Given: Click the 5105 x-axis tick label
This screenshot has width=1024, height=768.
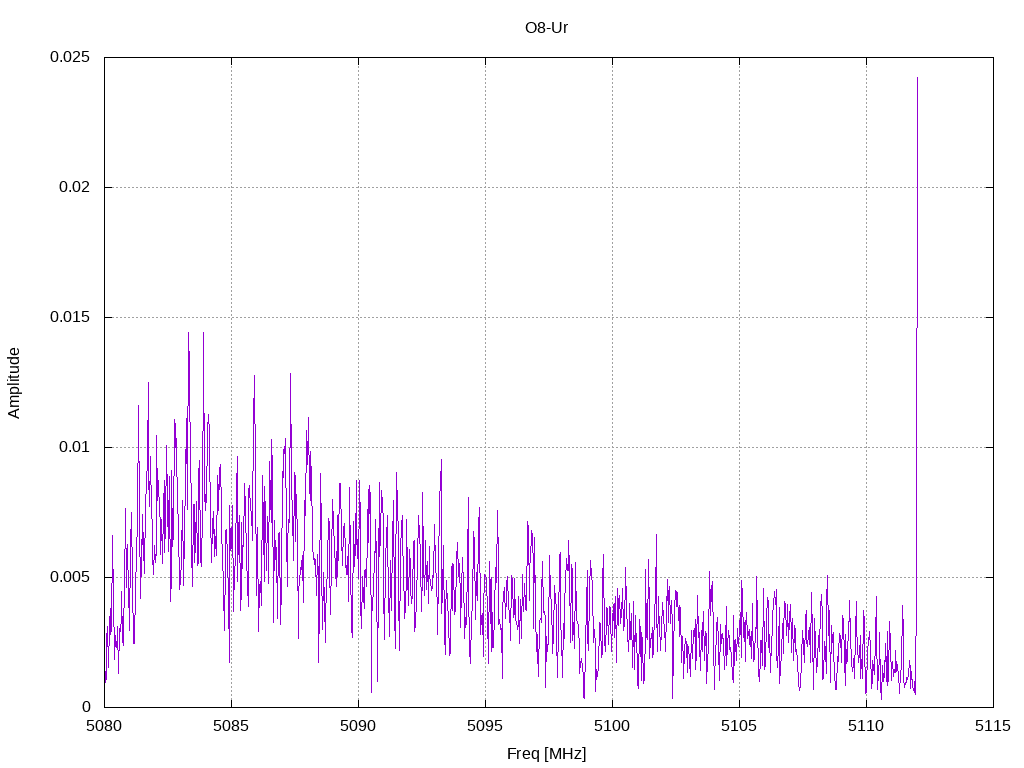Looking at the screenshot, I should (739, 726).
